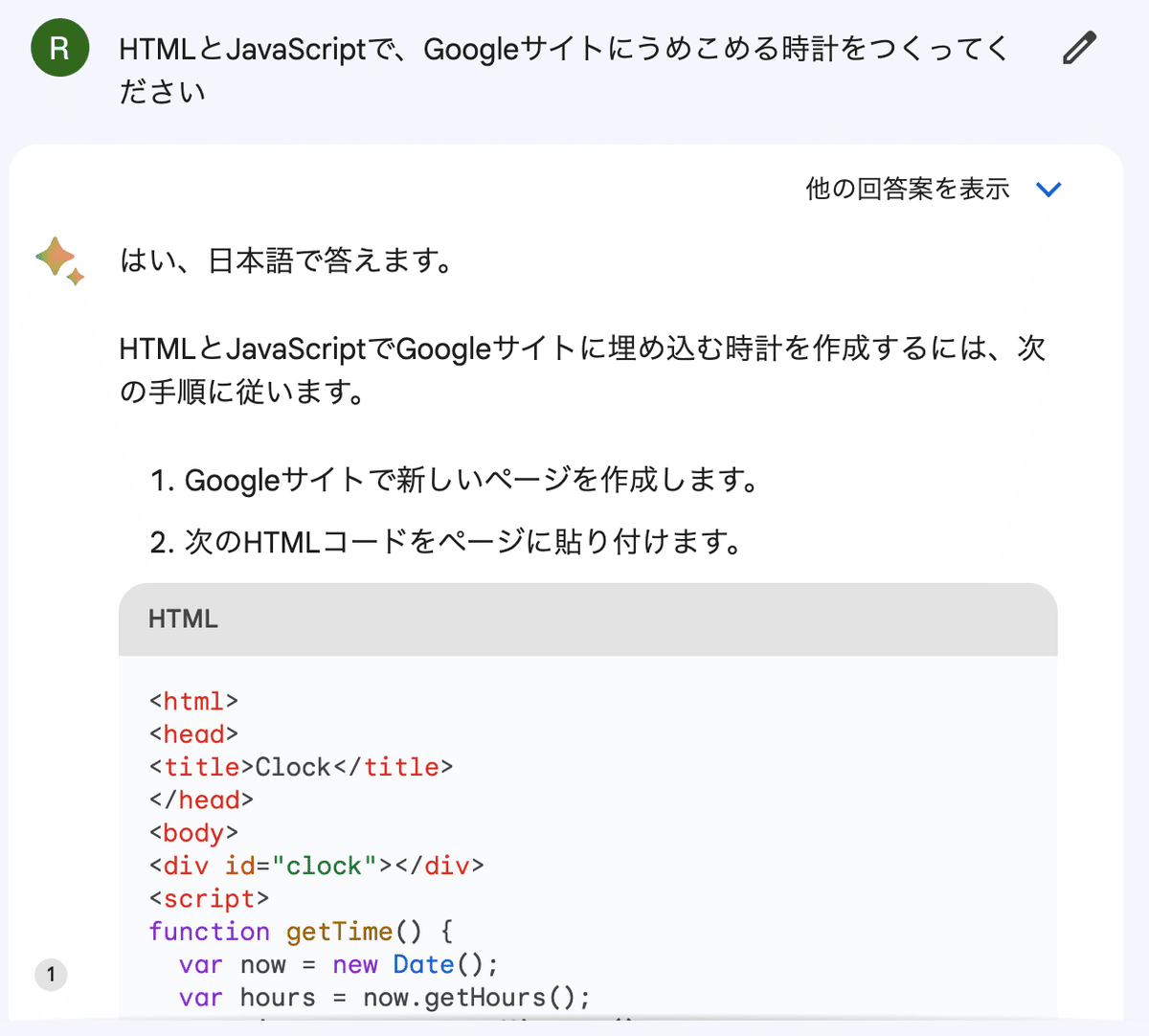Screen dimensions: 1149x1036
Task: Click the <title>Clock</title> code line
Action: click(x=301, y=767)
